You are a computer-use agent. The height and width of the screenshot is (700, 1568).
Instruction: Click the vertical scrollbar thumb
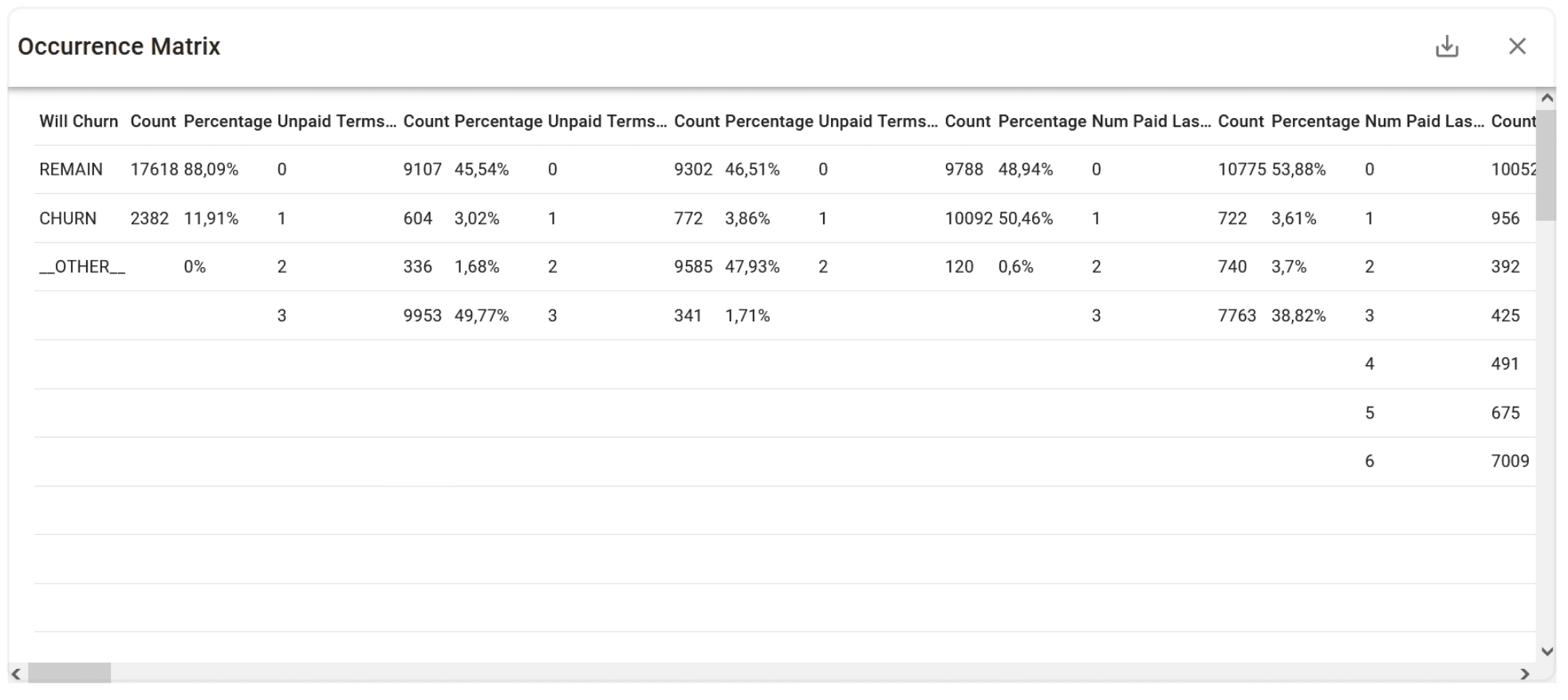[1546, 165]
